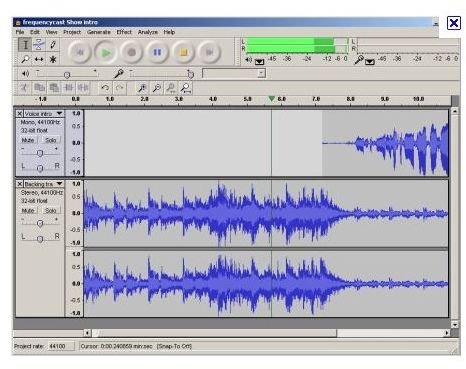
Task: Click the vertical scrollbar up arrow
Action: 455,111
